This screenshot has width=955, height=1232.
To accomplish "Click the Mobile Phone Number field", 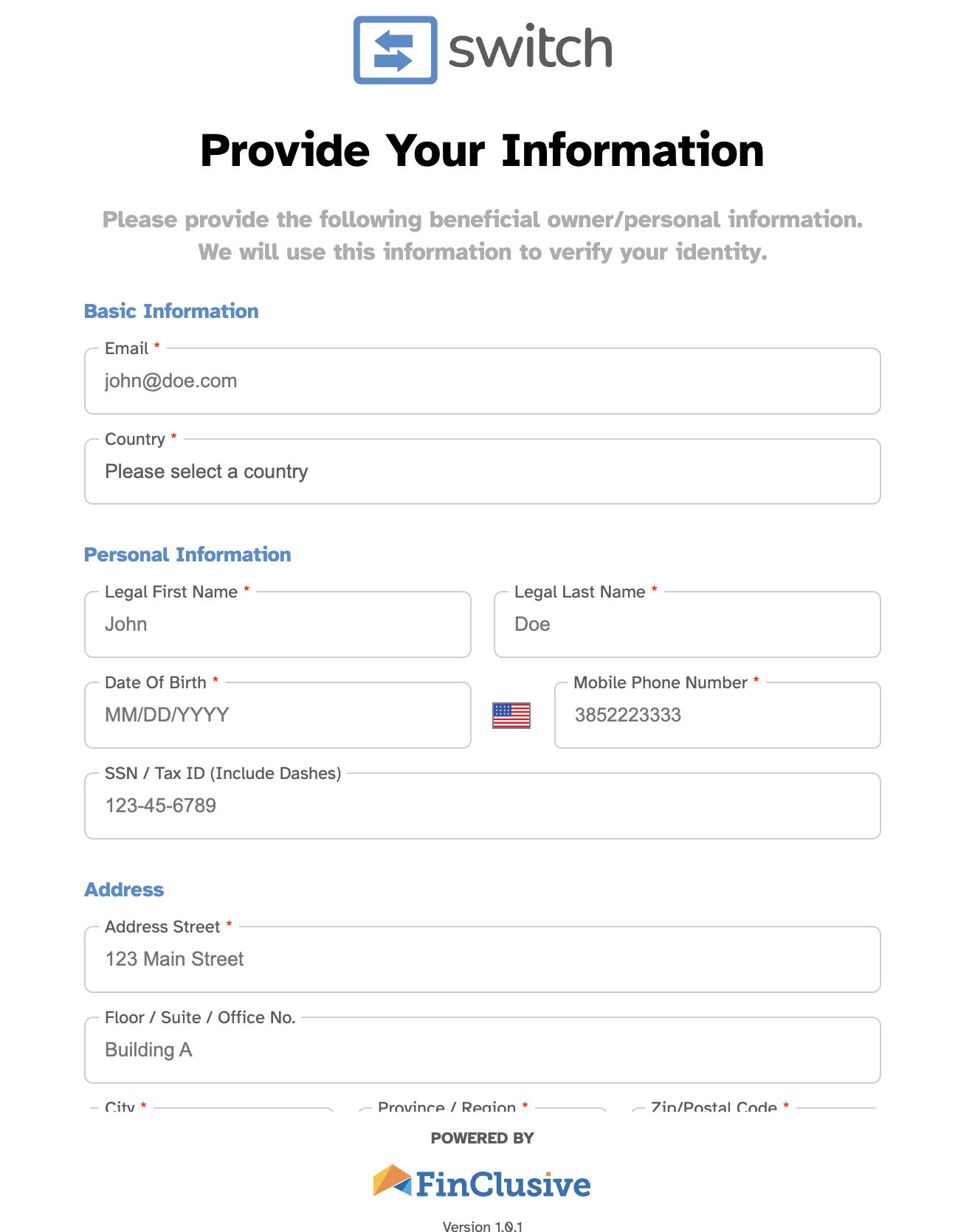I will (x=717, y=715).
